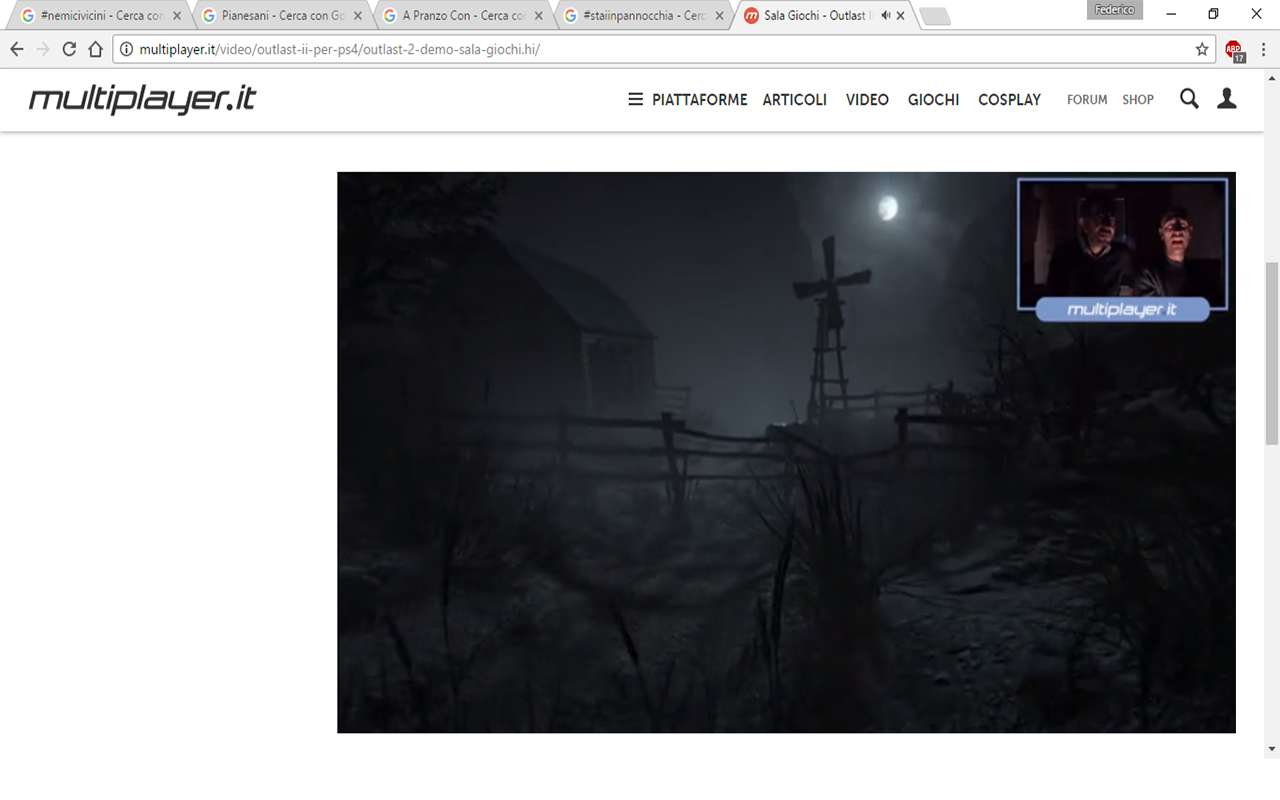
Task: Open the COSPLAY section
Action: coord(1009,100)
